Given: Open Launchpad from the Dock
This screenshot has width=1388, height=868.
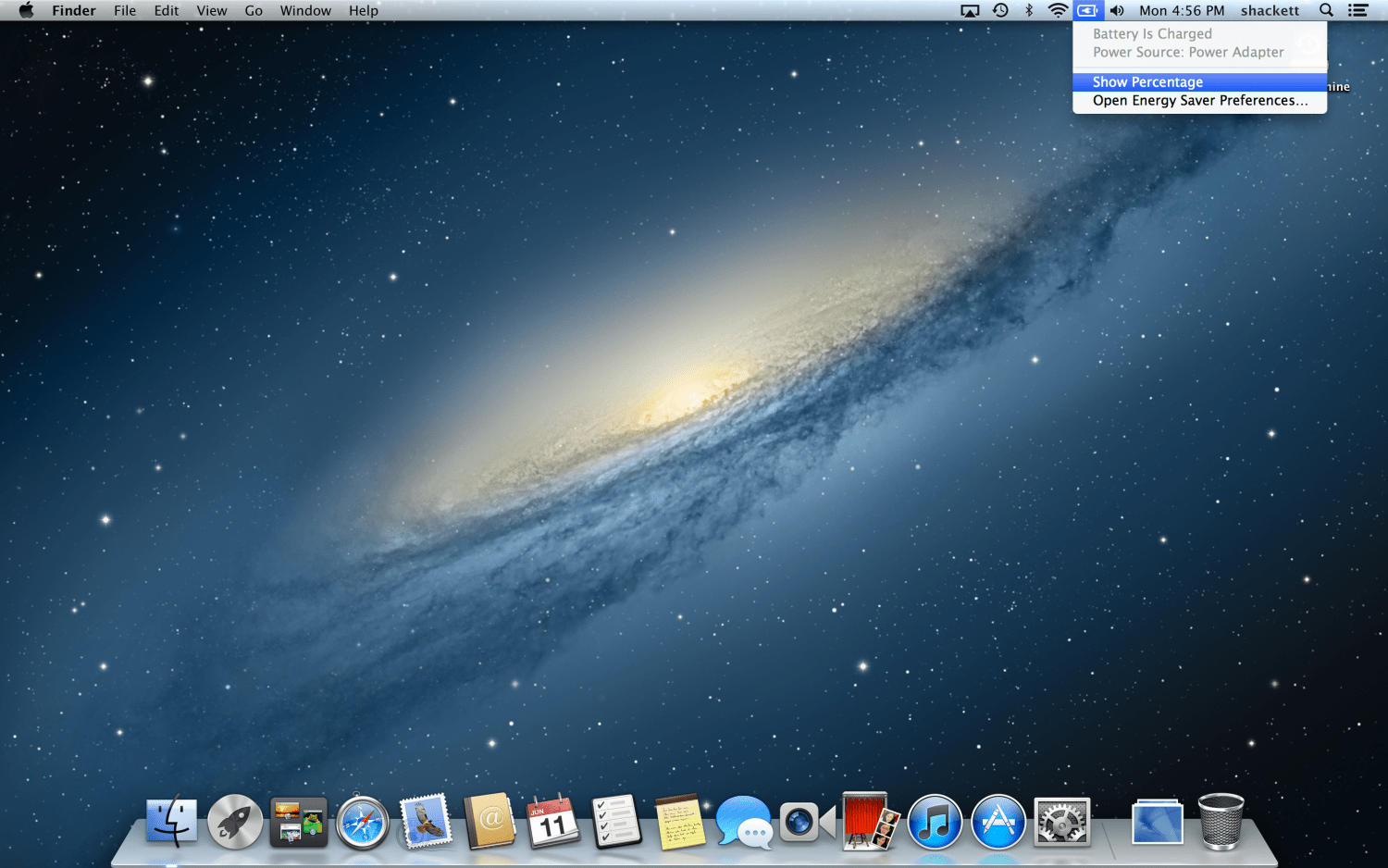Looking at the screenshot, I should point(235,822).
